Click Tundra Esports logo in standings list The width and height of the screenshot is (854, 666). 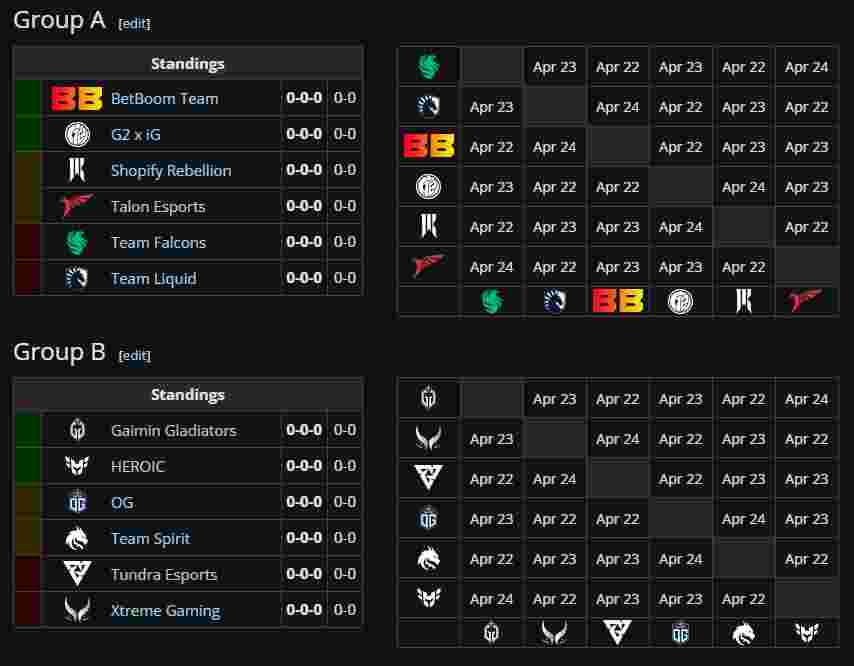[77, 574]
